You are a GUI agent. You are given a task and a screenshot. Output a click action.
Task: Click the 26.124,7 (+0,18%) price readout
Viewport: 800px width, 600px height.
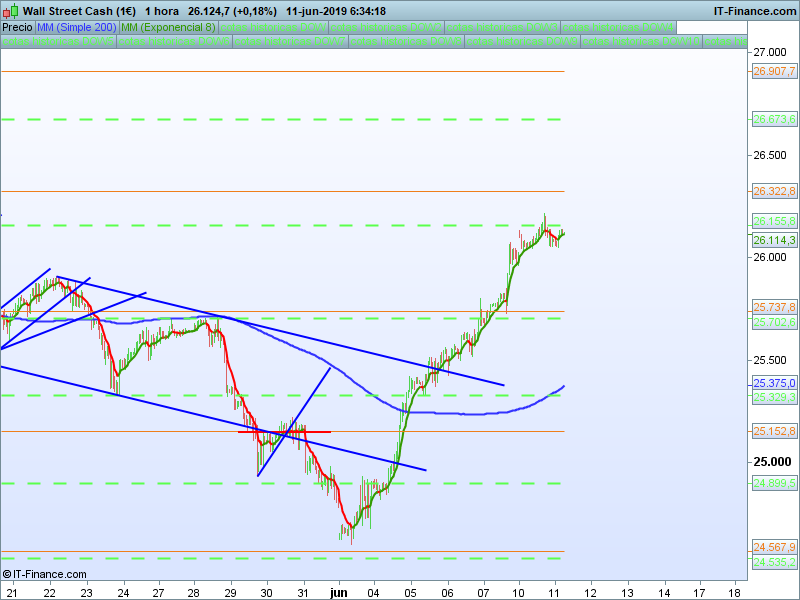pos(232,11)
